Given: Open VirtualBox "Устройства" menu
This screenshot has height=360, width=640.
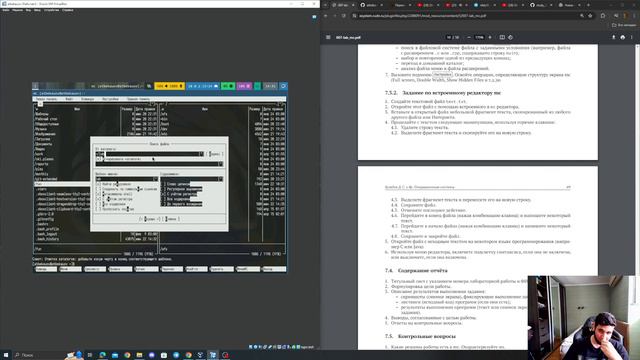Looking at the screenshot, I should tap(51, 10).
